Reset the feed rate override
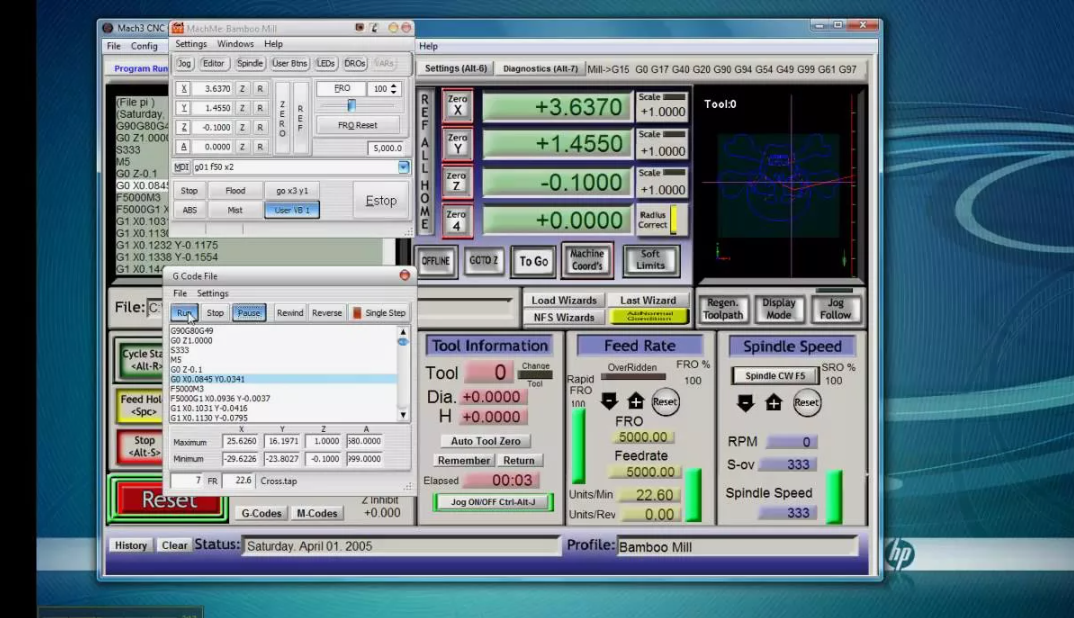This screenshot has height=618, width=1074. tap(664, 401)
